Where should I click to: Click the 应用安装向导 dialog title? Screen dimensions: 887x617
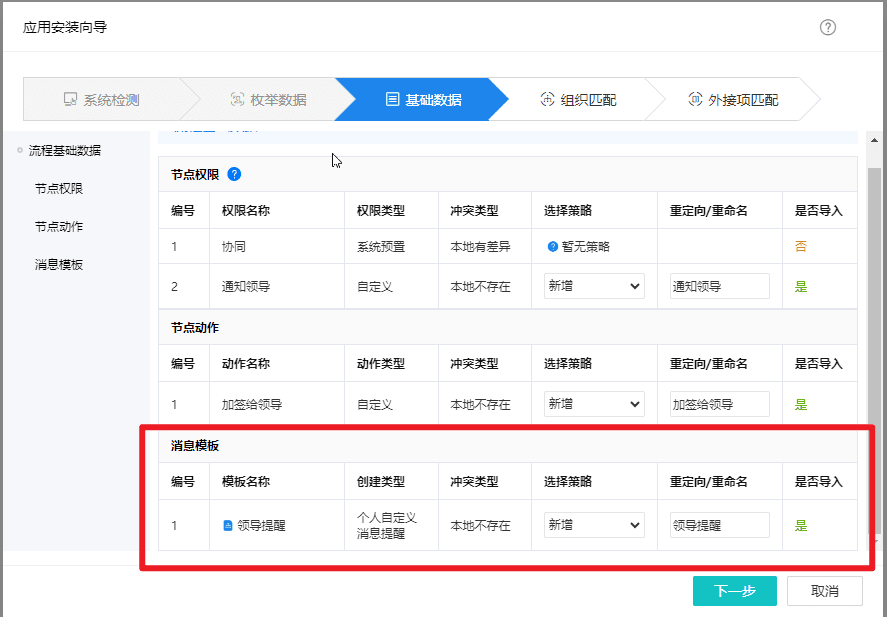[65, 27]
